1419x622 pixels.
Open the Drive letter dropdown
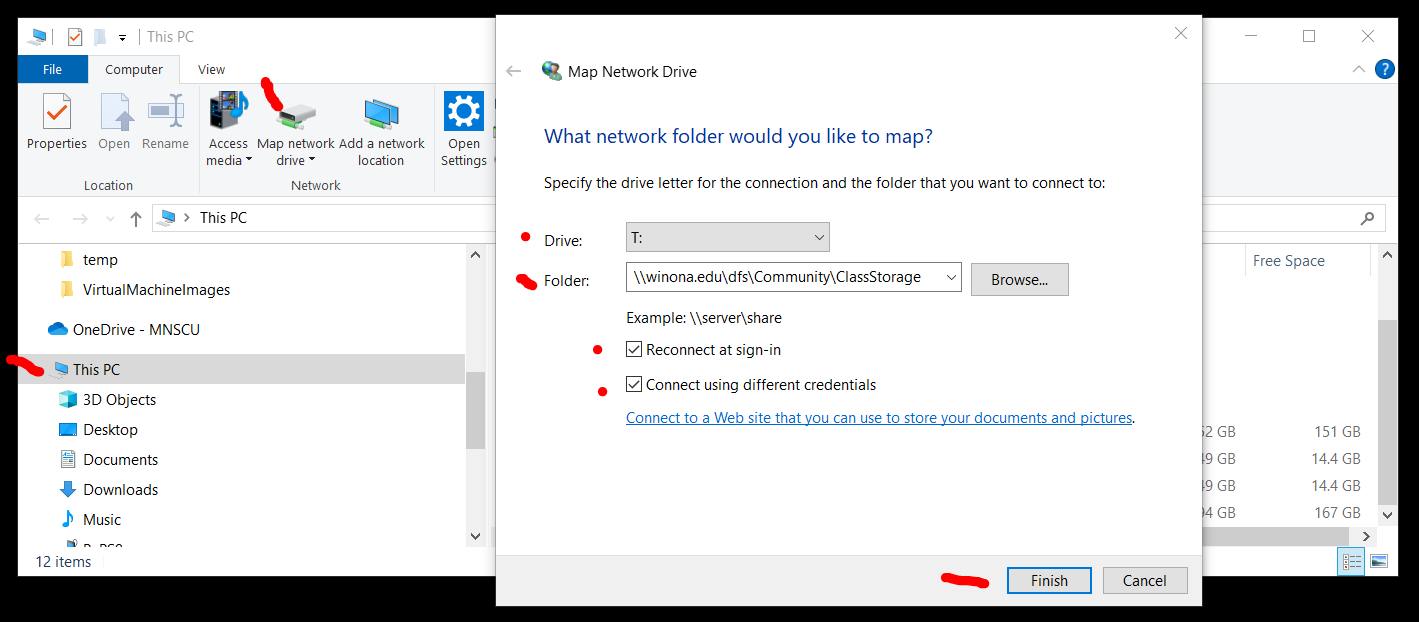[728, 238]
